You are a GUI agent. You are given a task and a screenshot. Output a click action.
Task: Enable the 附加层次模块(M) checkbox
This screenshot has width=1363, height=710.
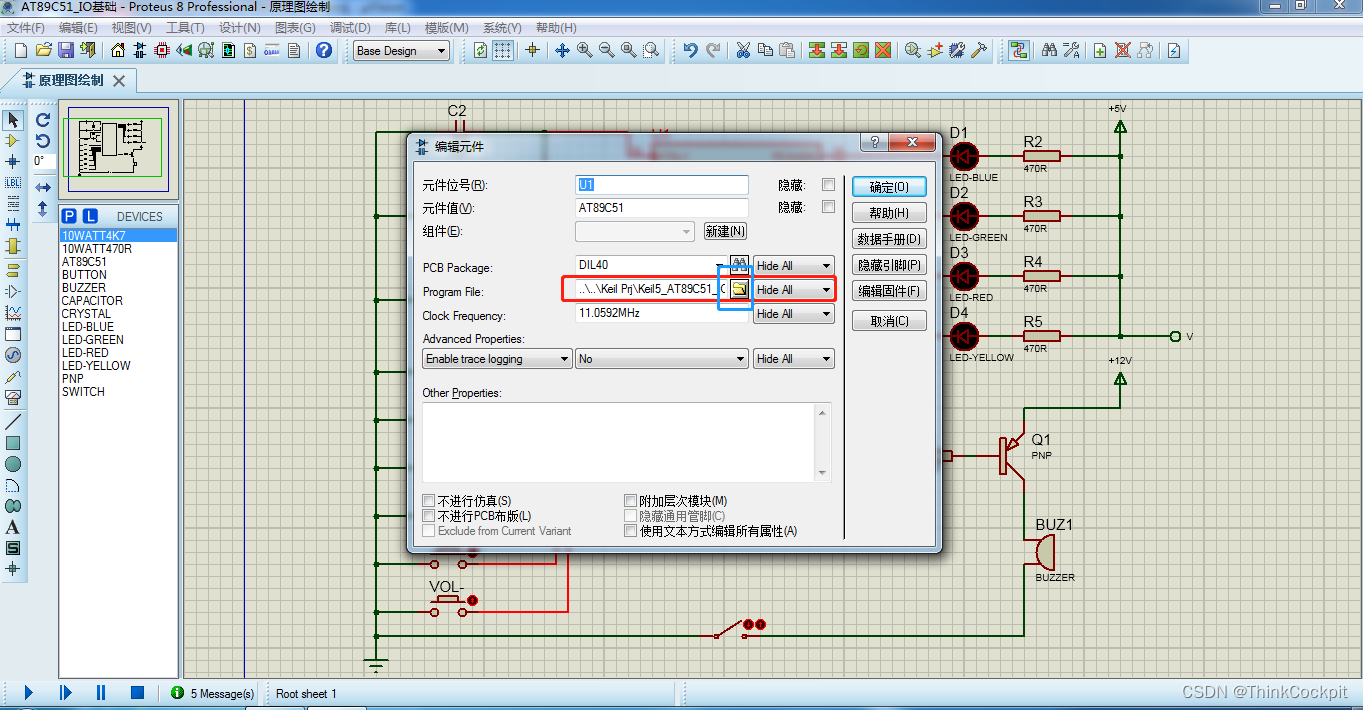pyautogui.click(x=630, y=501)
